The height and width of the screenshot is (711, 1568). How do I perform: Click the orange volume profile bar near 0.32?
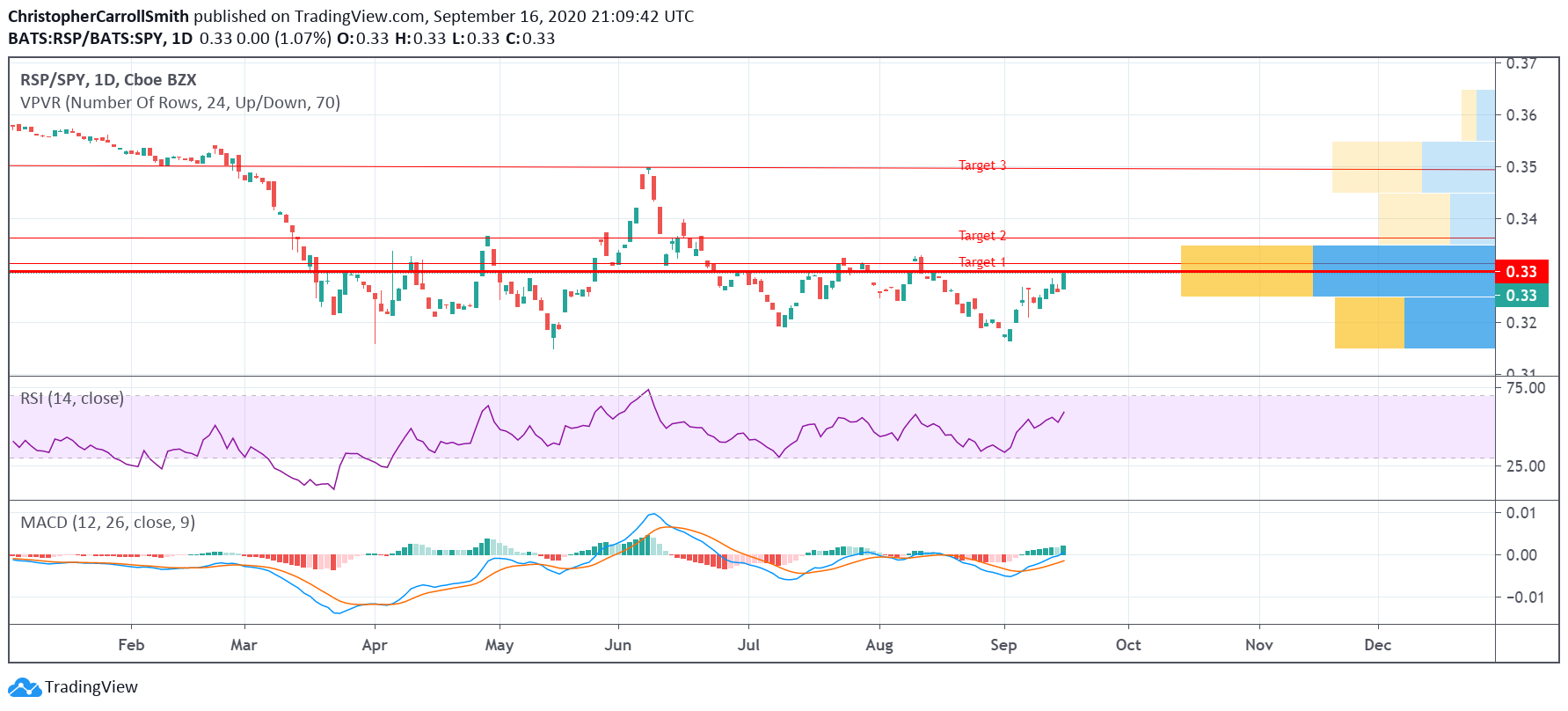(x=1369, y=323)
